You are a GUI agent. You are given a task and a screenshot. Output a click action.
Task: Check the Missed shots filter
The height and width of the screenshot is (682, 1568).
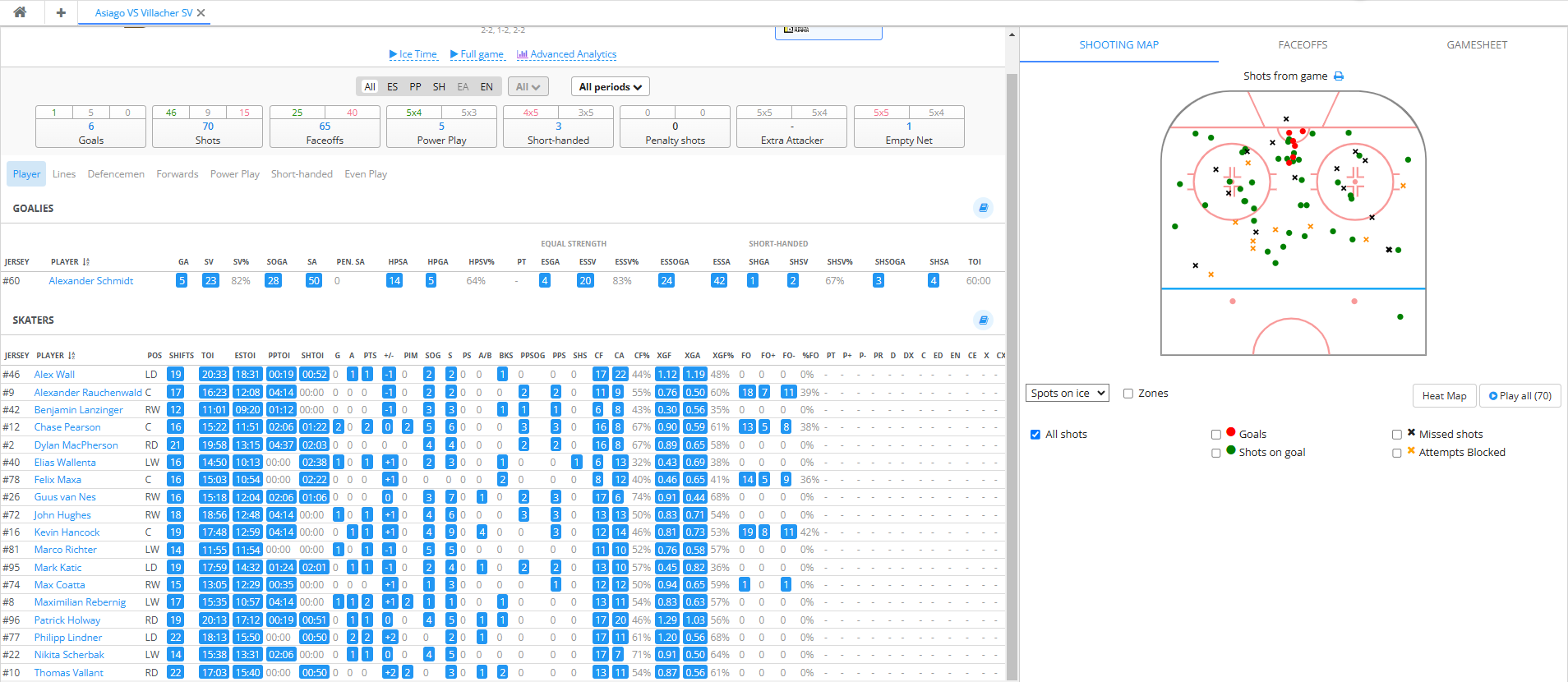[1397, 435]
